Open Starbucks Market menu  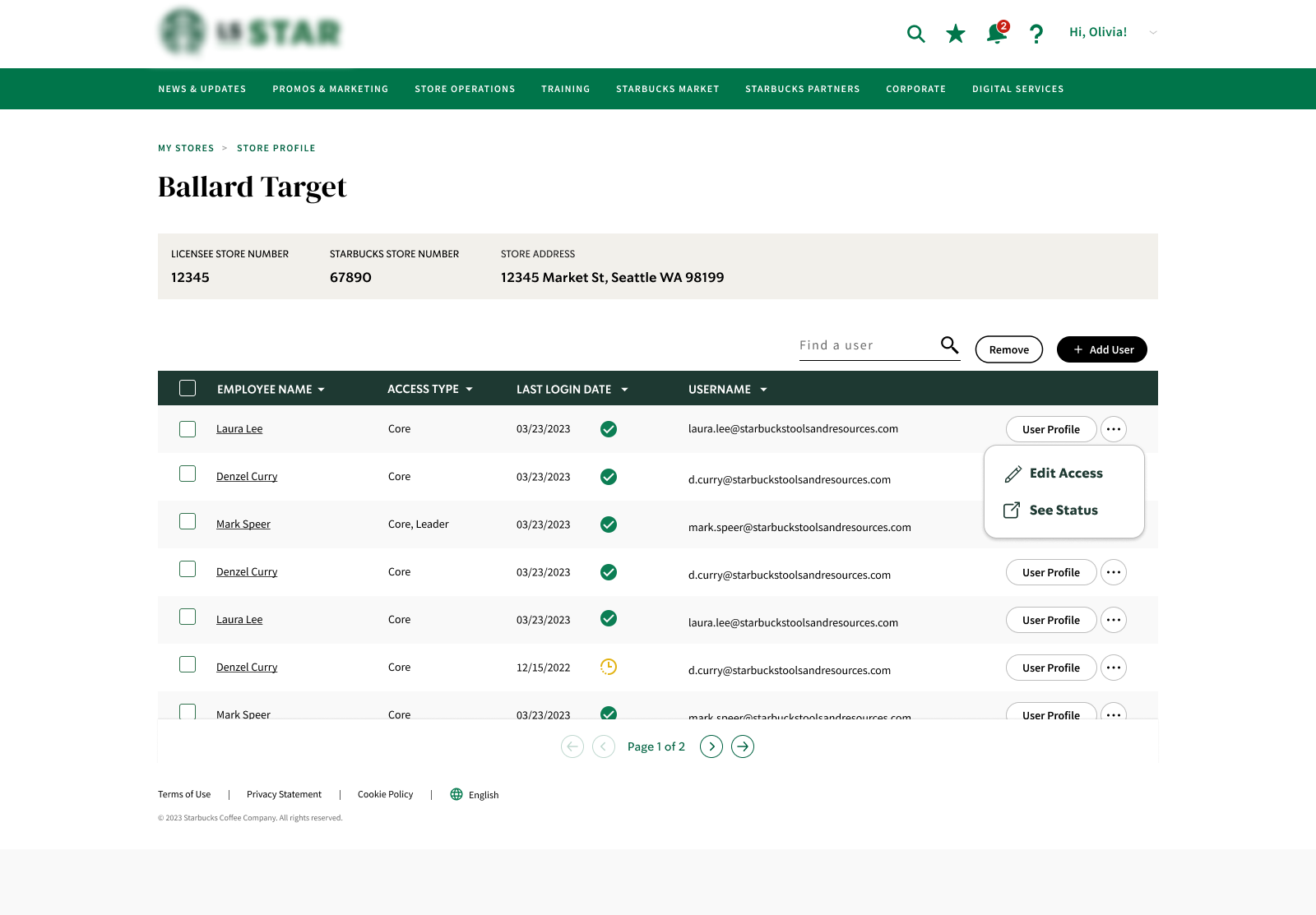coord(668,89)
